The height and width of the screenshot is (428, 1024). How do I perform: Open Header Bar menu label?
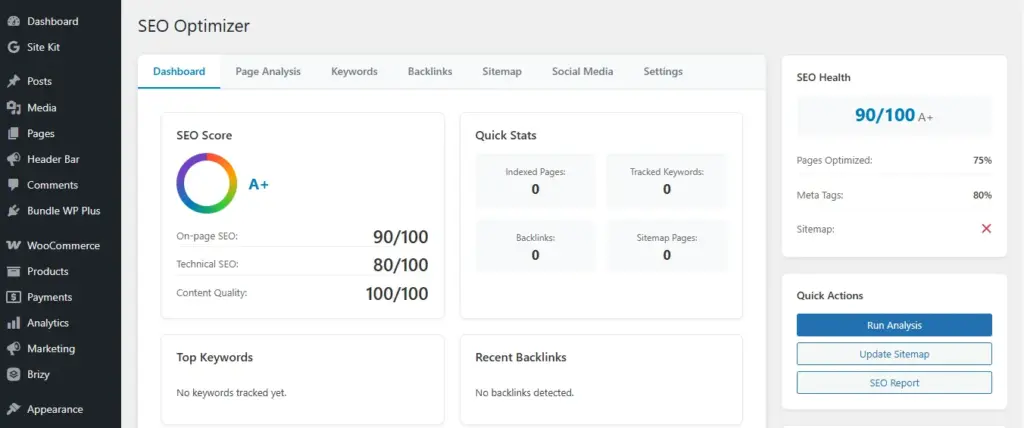coord(54,159)
